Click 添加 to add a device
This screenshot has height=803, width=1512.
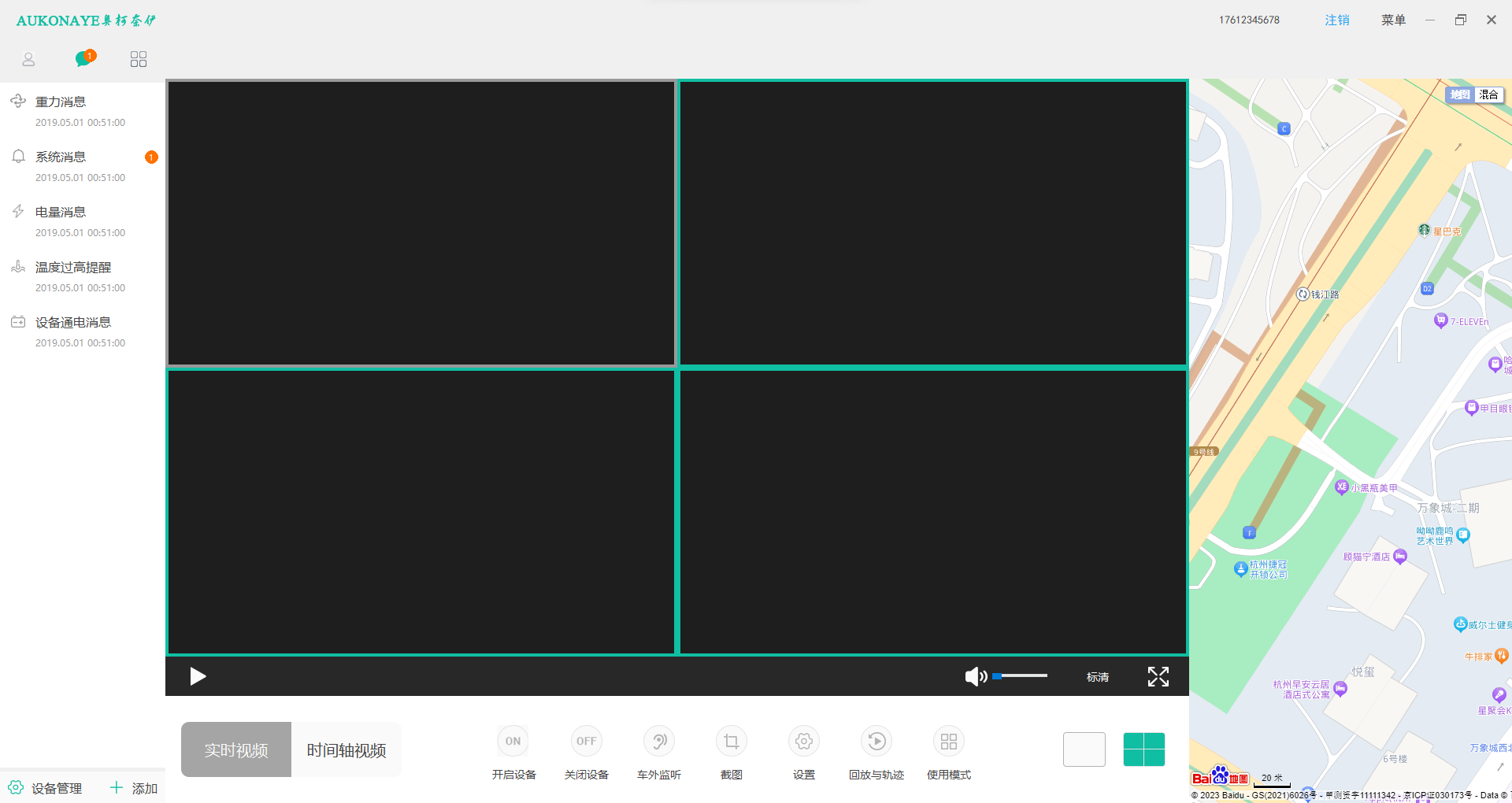coord(145,788)
